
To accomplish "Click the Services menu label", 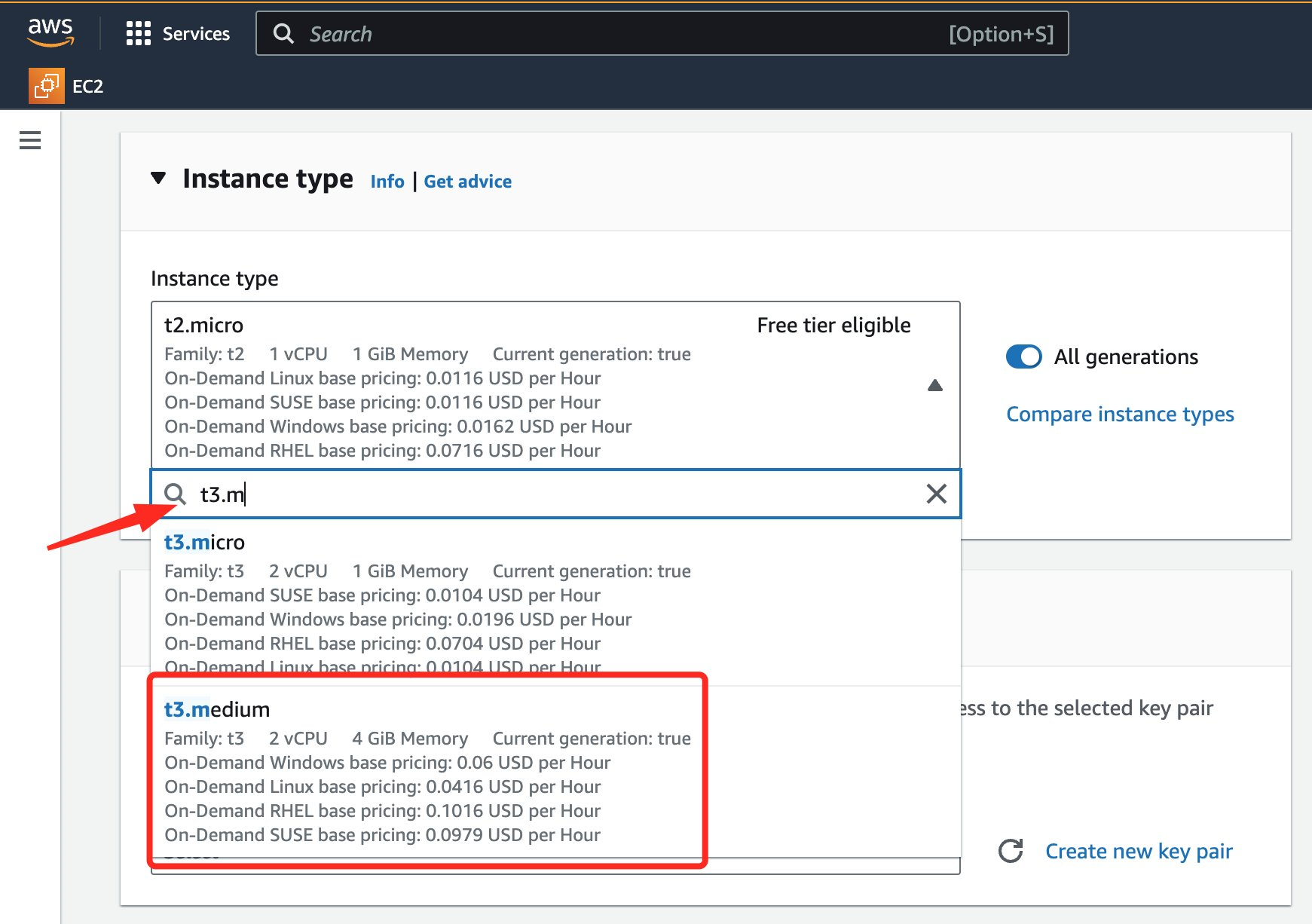I will pyautogui.click(x=196, y=34).
